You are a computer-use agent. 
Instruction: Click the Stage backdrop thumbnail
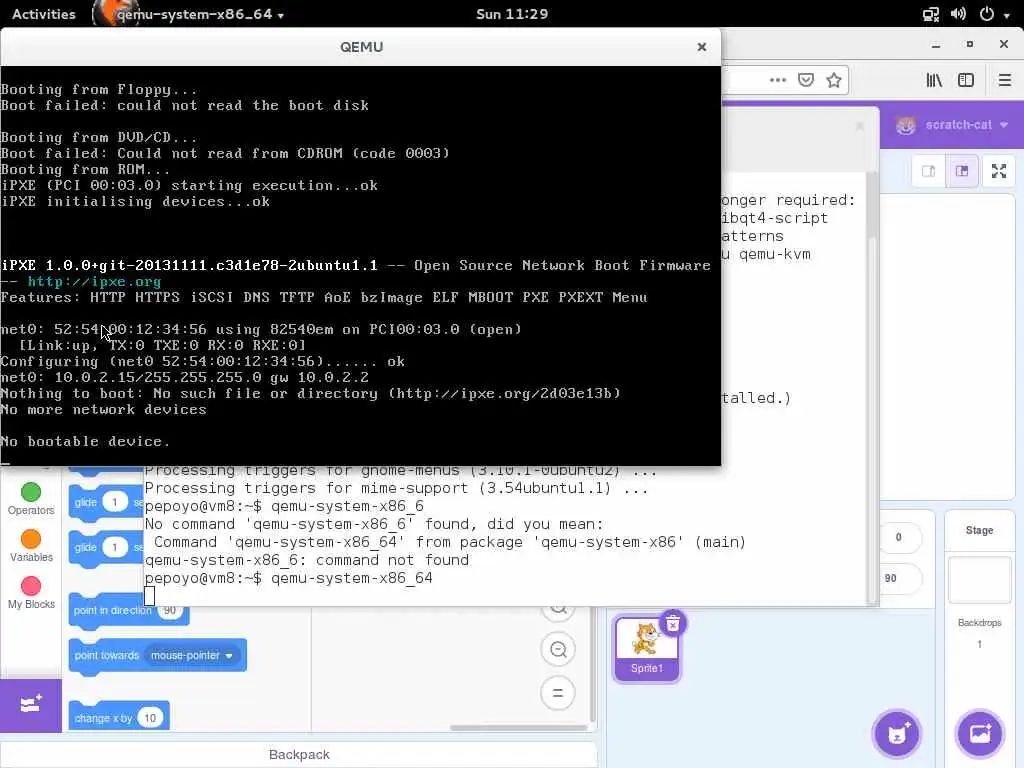click(x=980, y=579)
